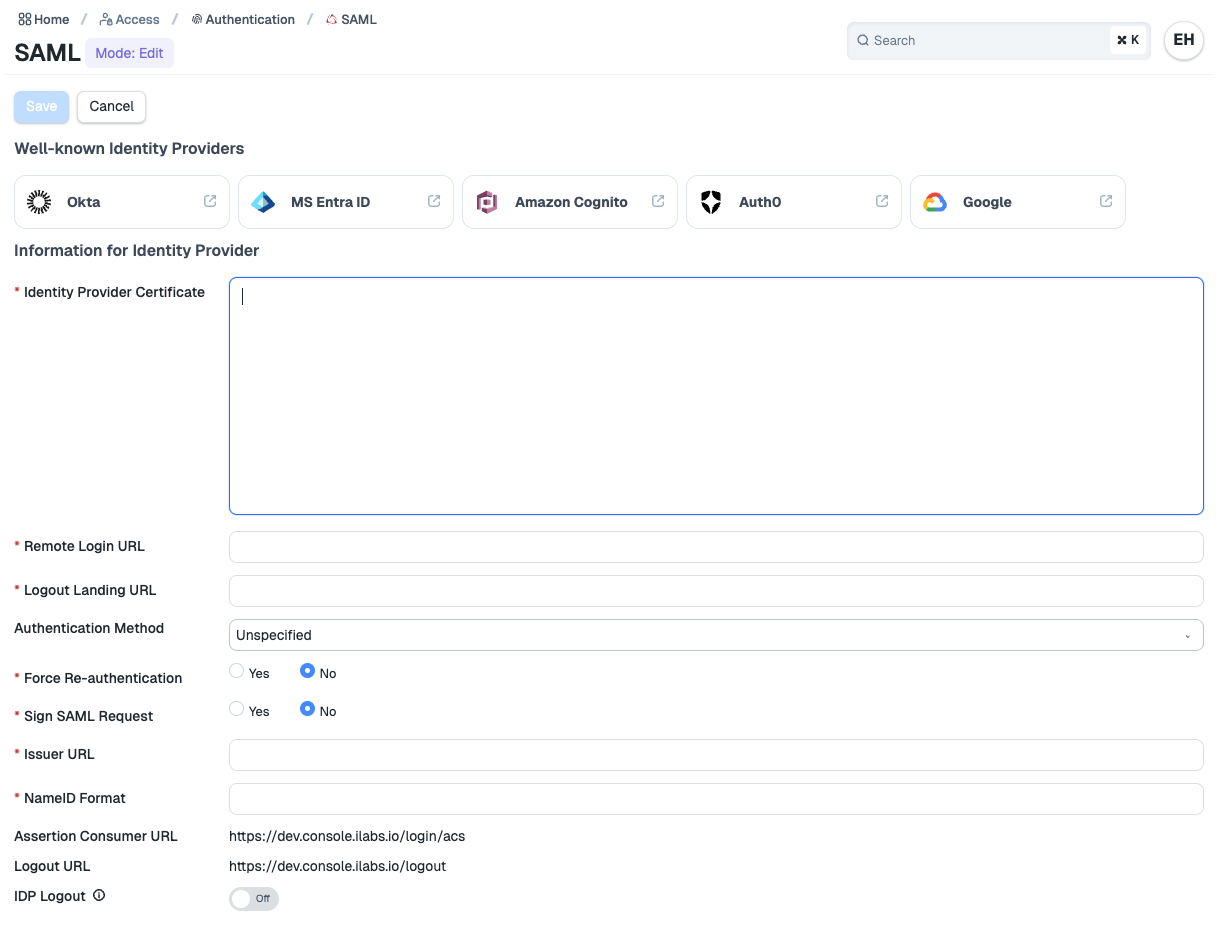Expand the Unspecified selection list

1188,635
